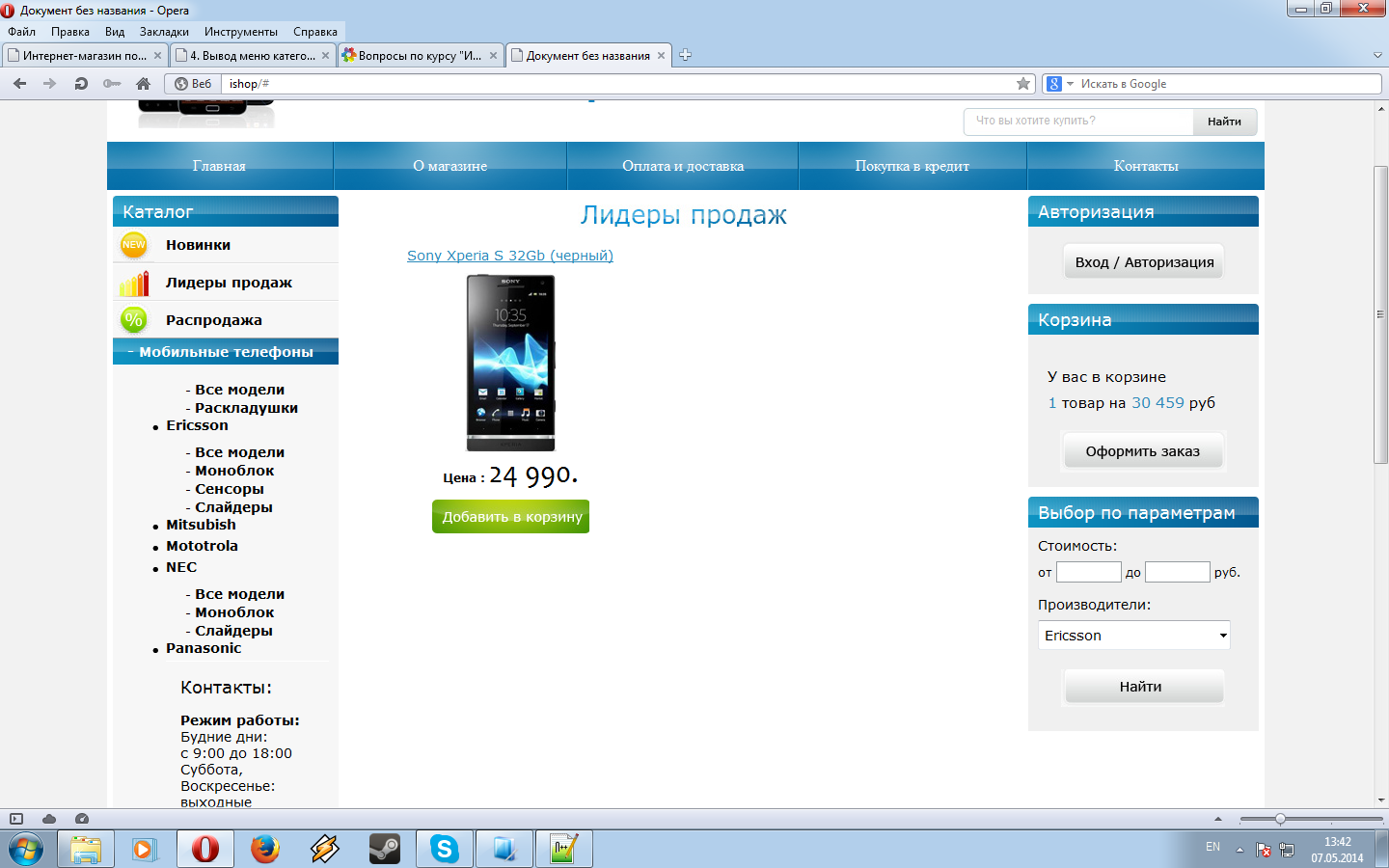Screen dimensions: 1389x868
Task: Launch Firefox from the taskbar
Action: pos(265,849)
